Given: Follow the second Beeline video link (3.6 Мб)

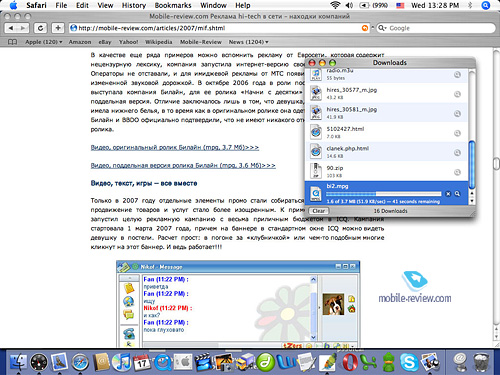Looking at the screenshot, I should point(183,165).
